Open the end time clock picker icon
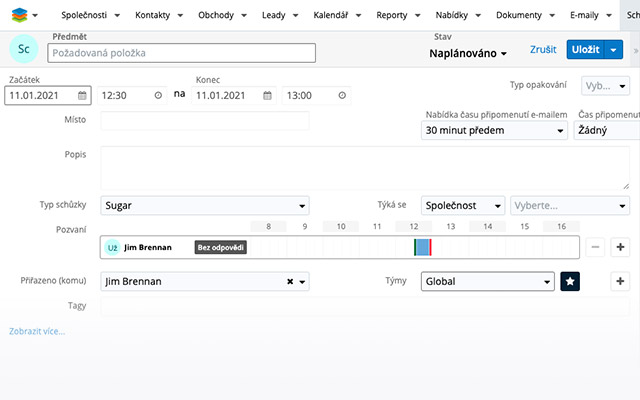The image size is (640, 400). click(x=343, y=96)
